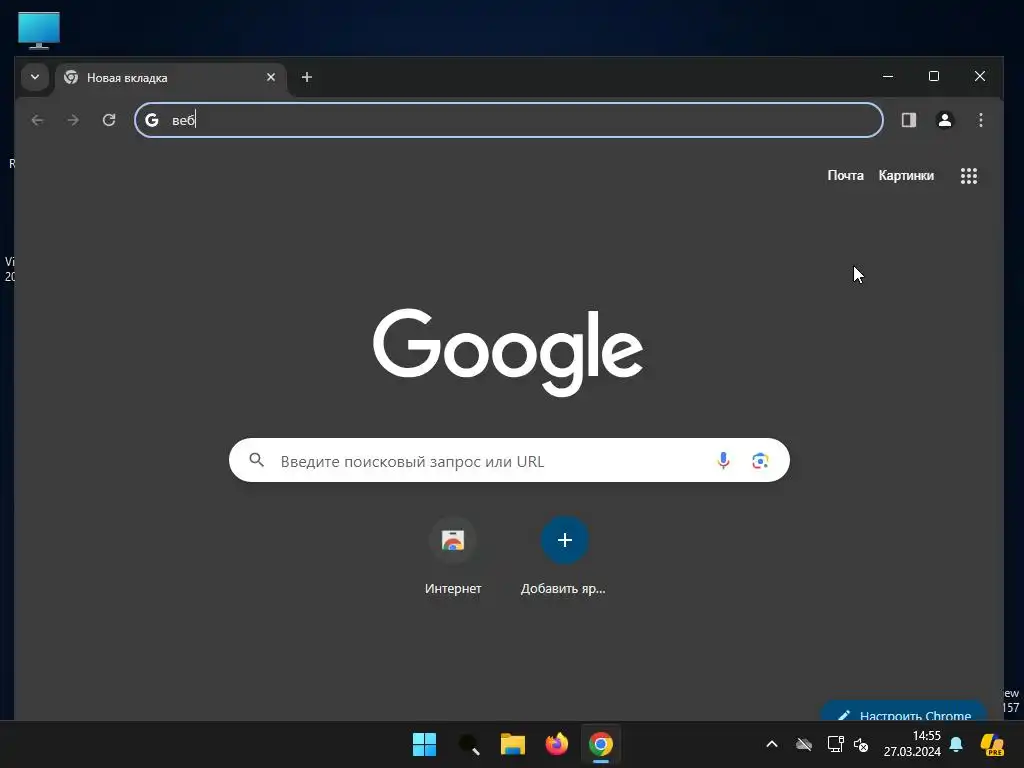The width and height of the screenshot is (1024, 768).
Task: Launch Firefox from the taskbar
Action: [x=557, y=744]
